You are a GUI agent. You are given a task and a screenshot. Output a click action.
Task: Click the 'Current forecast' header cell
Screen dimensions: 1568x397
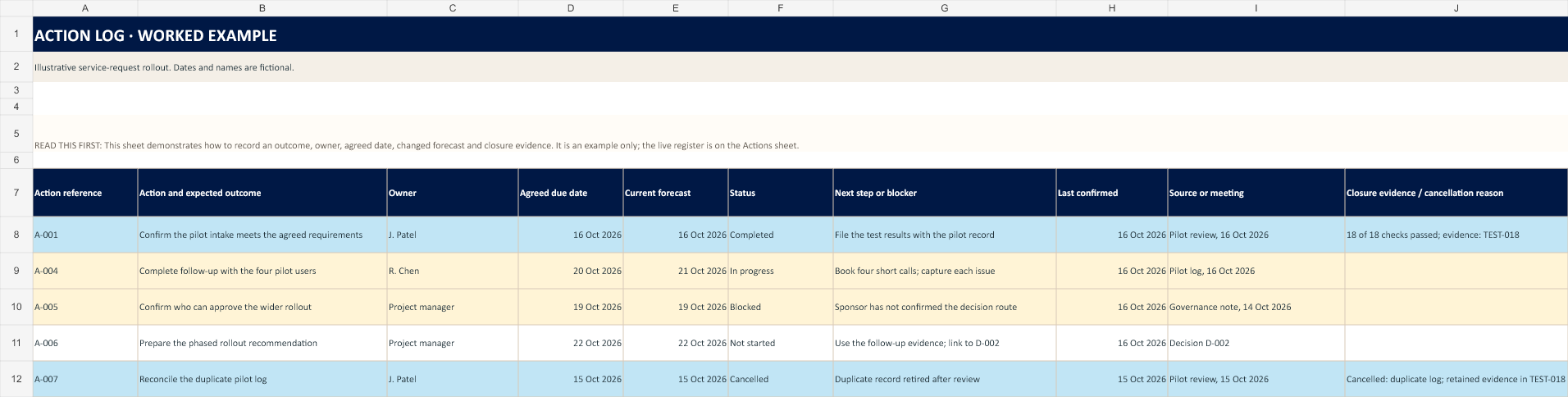[676, 193]
